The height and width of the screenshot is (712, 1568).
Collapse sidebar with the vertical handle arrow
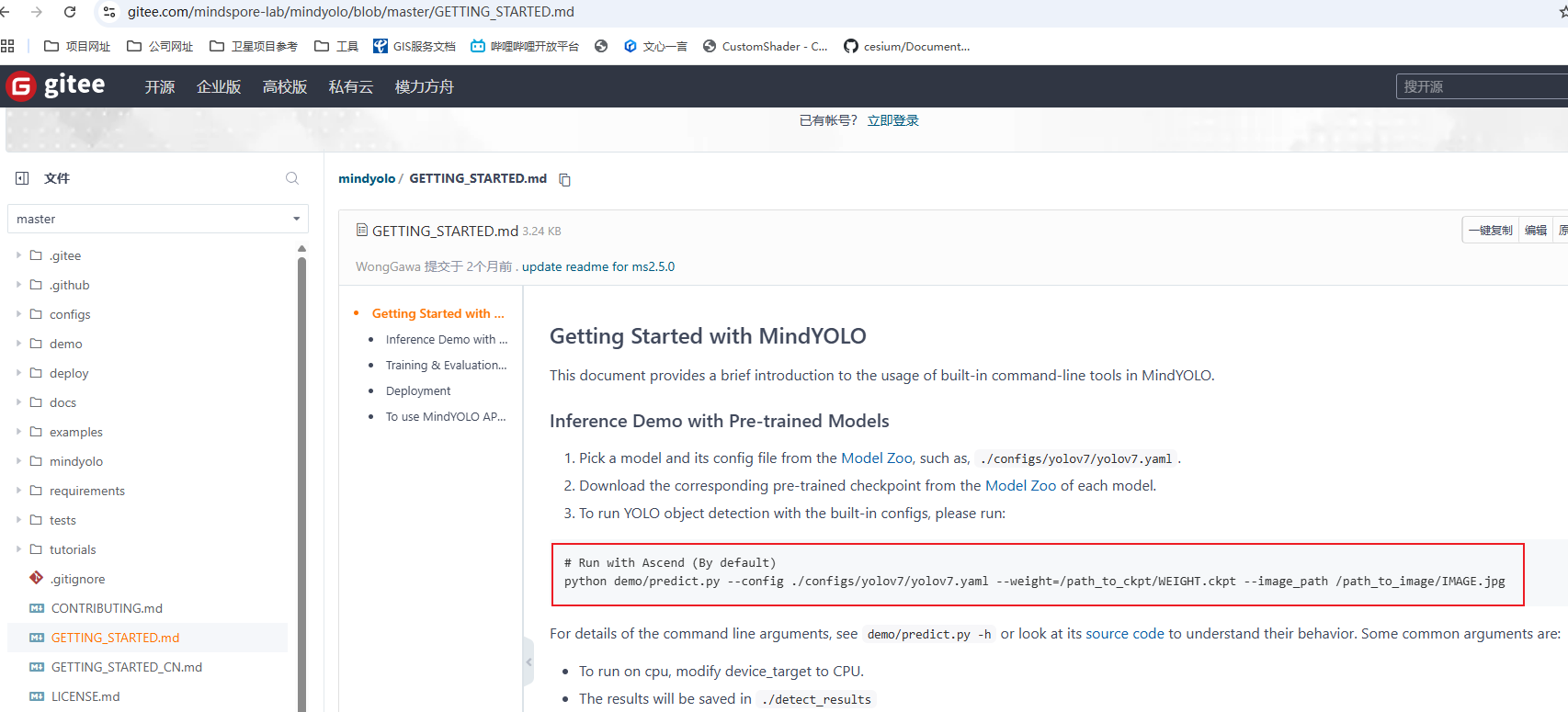pyautogui.click(x=528, y=661)
